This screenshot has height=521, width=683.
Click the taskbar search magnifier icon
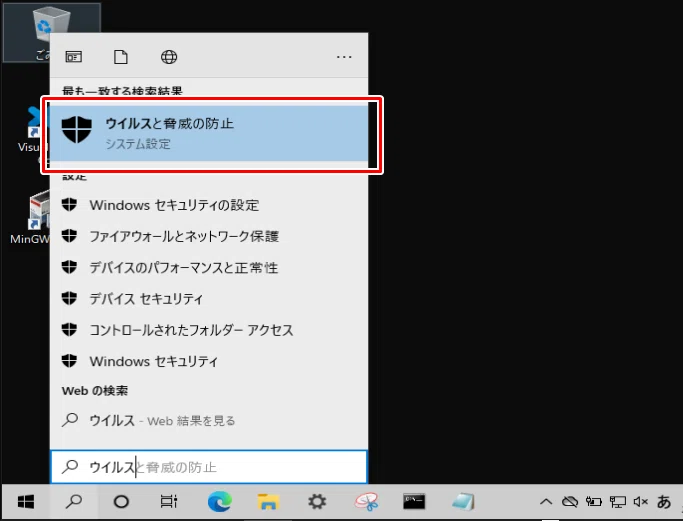pos(74,502)
